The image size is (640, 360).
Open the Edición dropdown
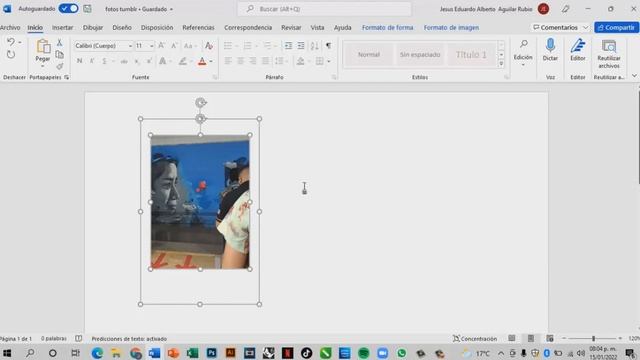point(523,52)
